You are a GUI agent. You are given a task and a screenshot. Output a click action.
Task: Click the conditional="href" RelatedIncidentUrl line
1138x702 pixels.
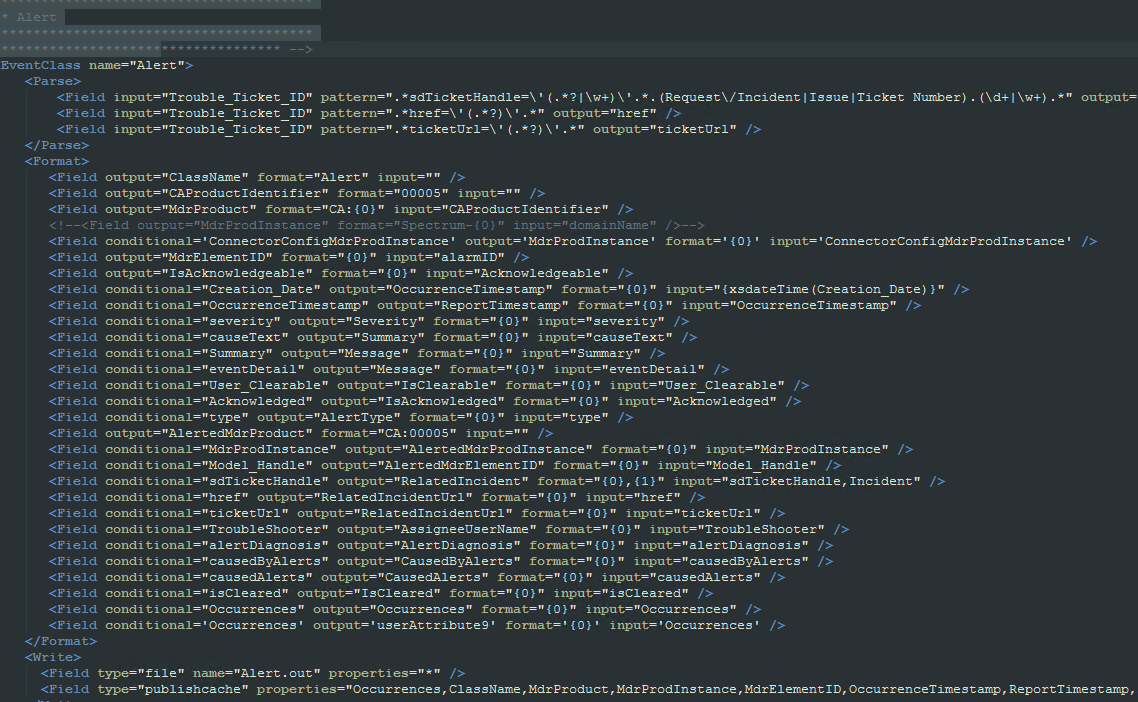tap(377, 497)
